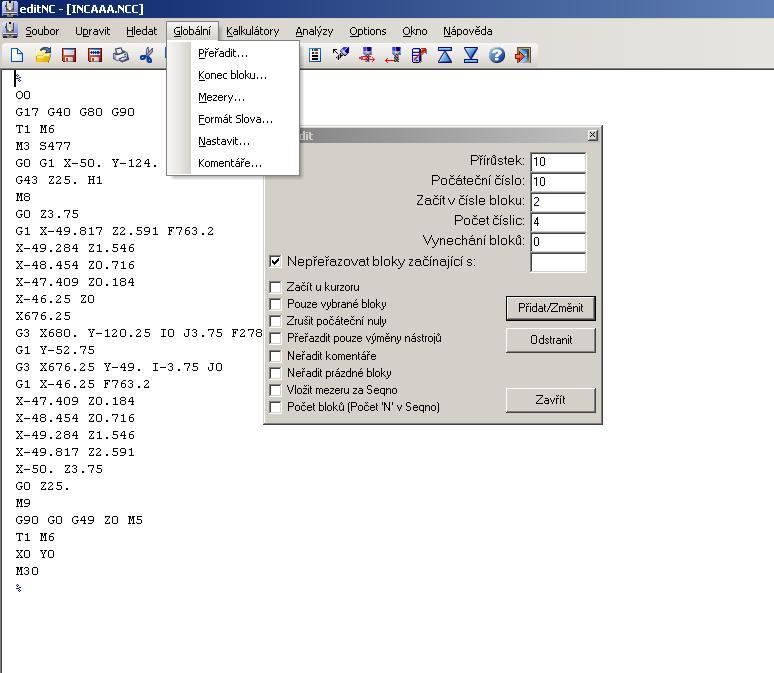Click the first red Save diskette icon
This screenshot has width=774, height=673.
pyautogui.click(x=69, y=56)
